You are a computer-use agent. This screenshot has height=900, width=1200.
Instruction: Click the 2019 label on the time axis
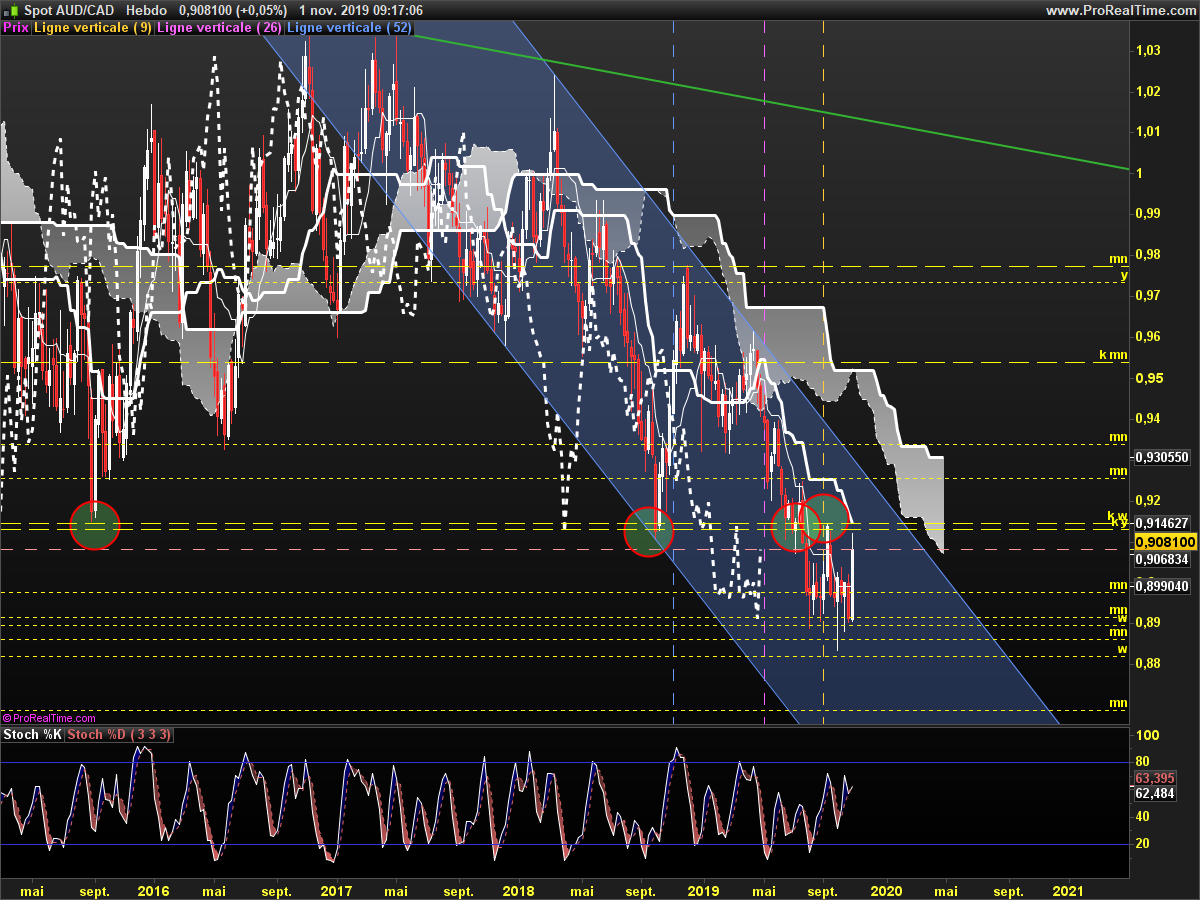click(703, 890)
